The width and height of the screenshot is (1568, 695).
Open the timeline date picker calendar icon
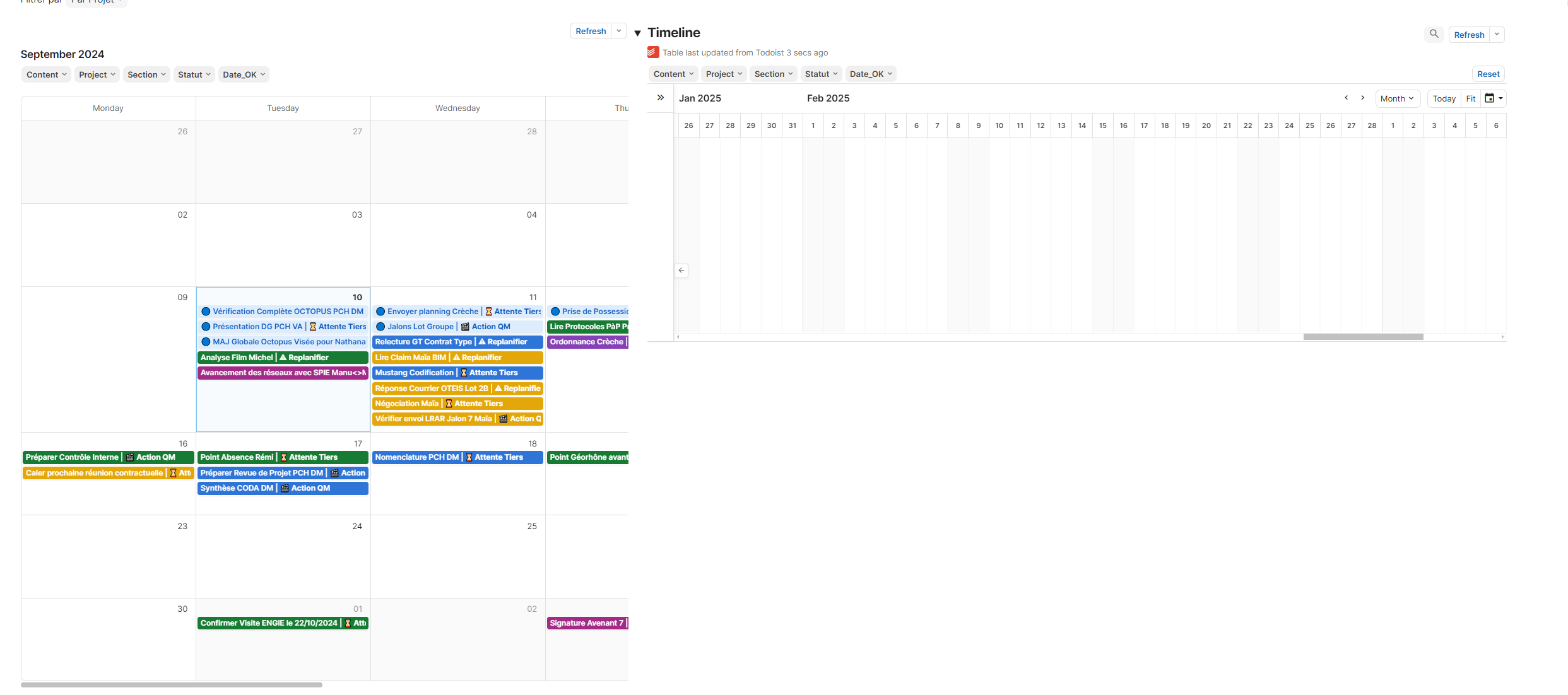[x=1489, y=98]
